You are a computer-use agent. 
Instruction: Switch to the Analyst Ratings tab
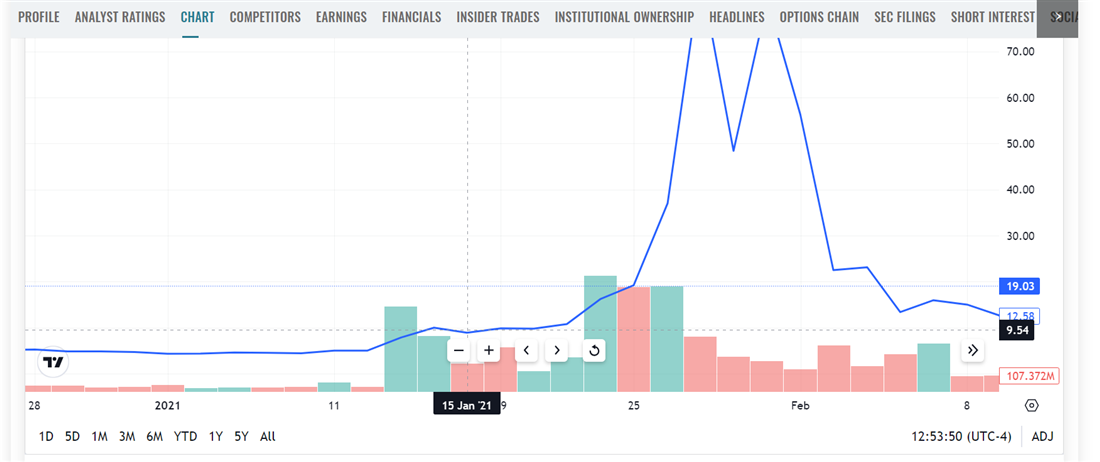(x=120, y=17)
